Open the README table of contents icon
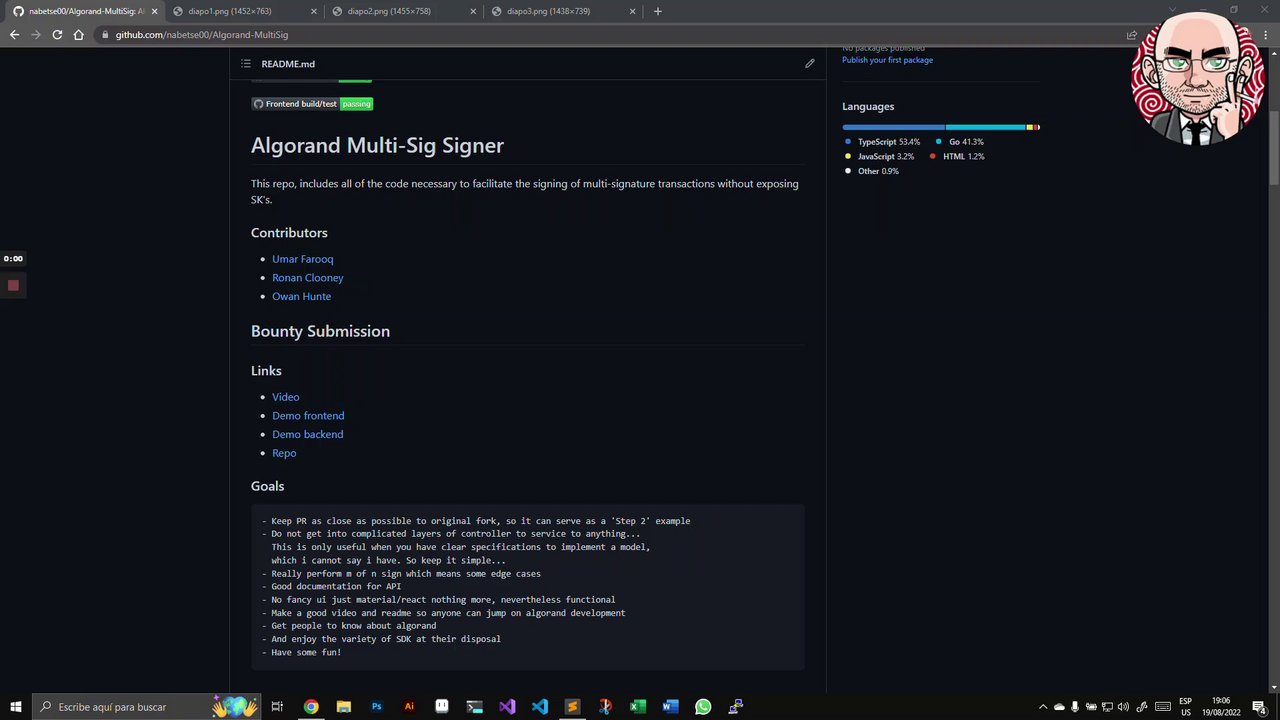This screenshot has width=1280, height=720. (x=246, y=64)
